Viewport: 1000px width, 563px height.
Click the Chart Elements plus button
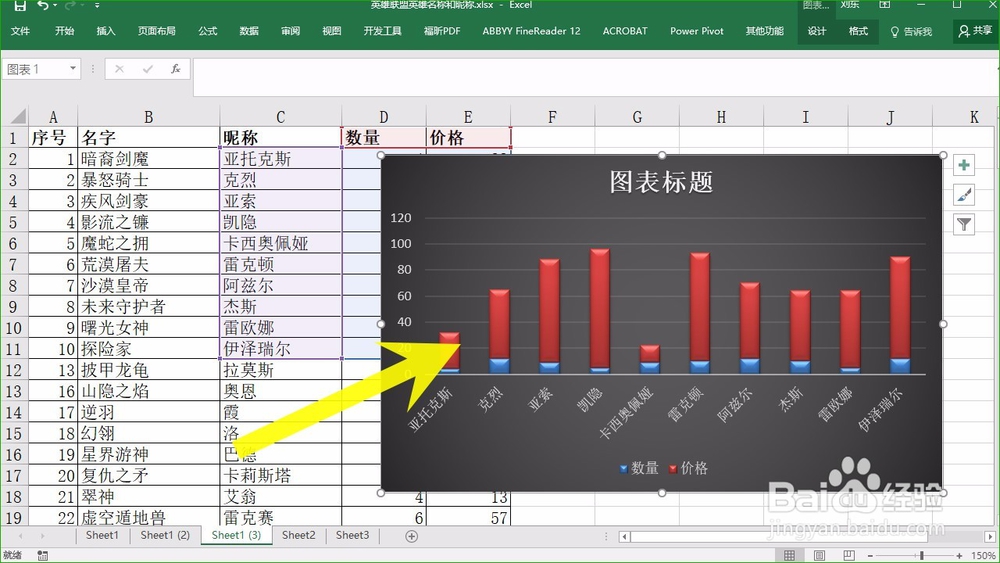tap(964, 166)
